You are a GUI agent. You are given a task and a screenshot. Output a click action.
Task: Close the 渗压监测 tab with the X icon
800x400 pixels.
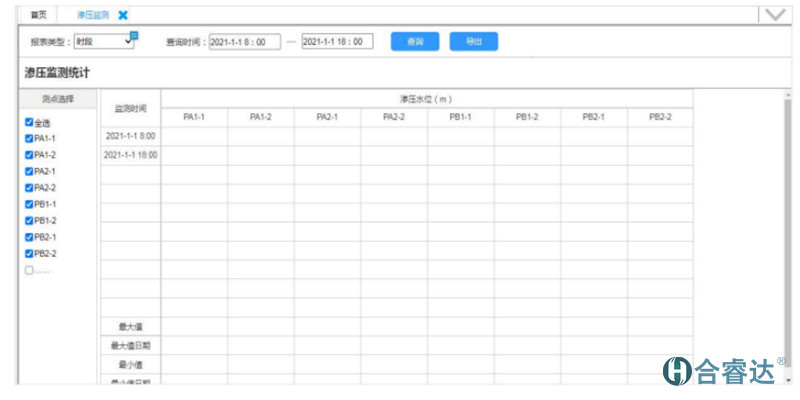click(122, 15)
